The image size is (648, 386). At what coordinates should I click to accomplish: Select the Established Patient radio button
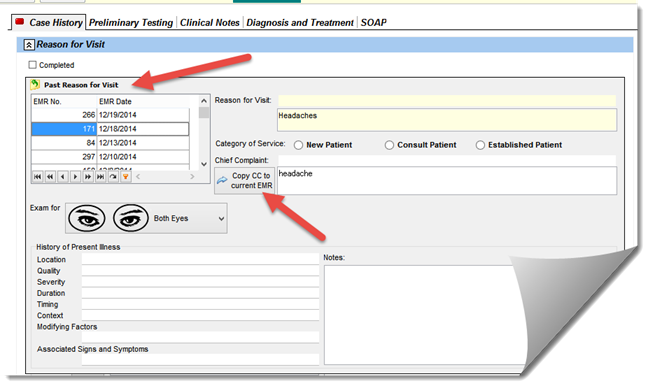click(x=480, y=145)
